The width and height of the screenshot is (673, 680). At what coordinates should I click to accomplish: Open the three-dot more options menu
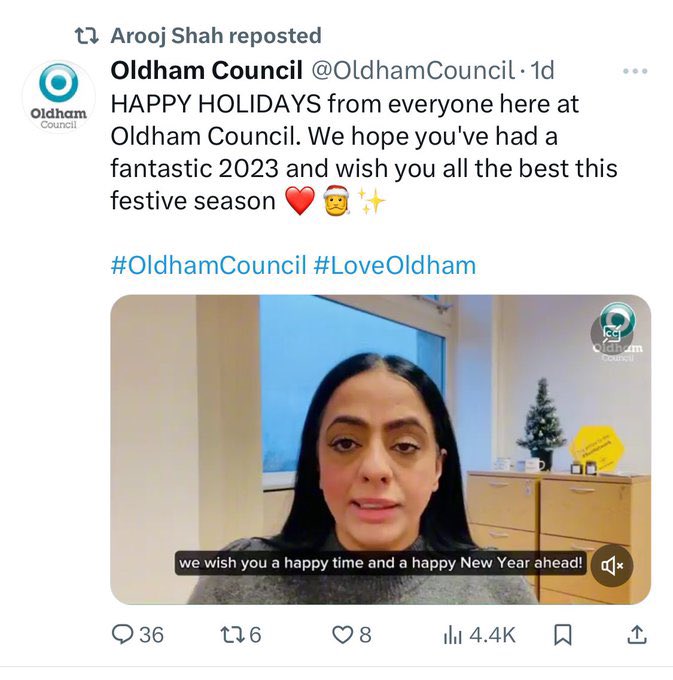[635, 72]
